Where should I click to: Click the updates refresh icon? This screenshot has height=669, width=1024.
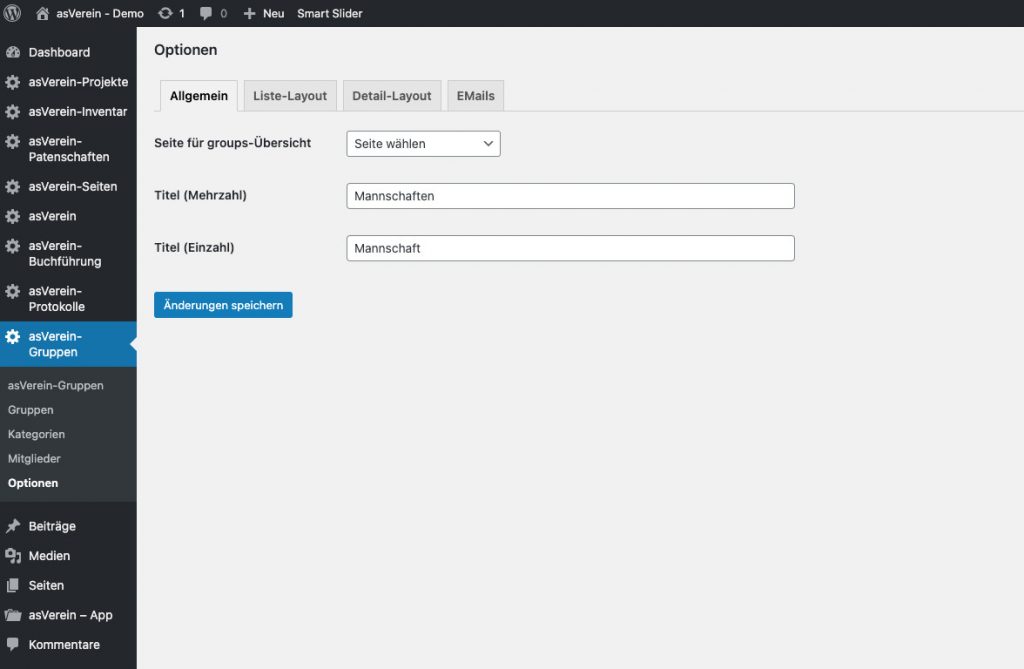165,13
